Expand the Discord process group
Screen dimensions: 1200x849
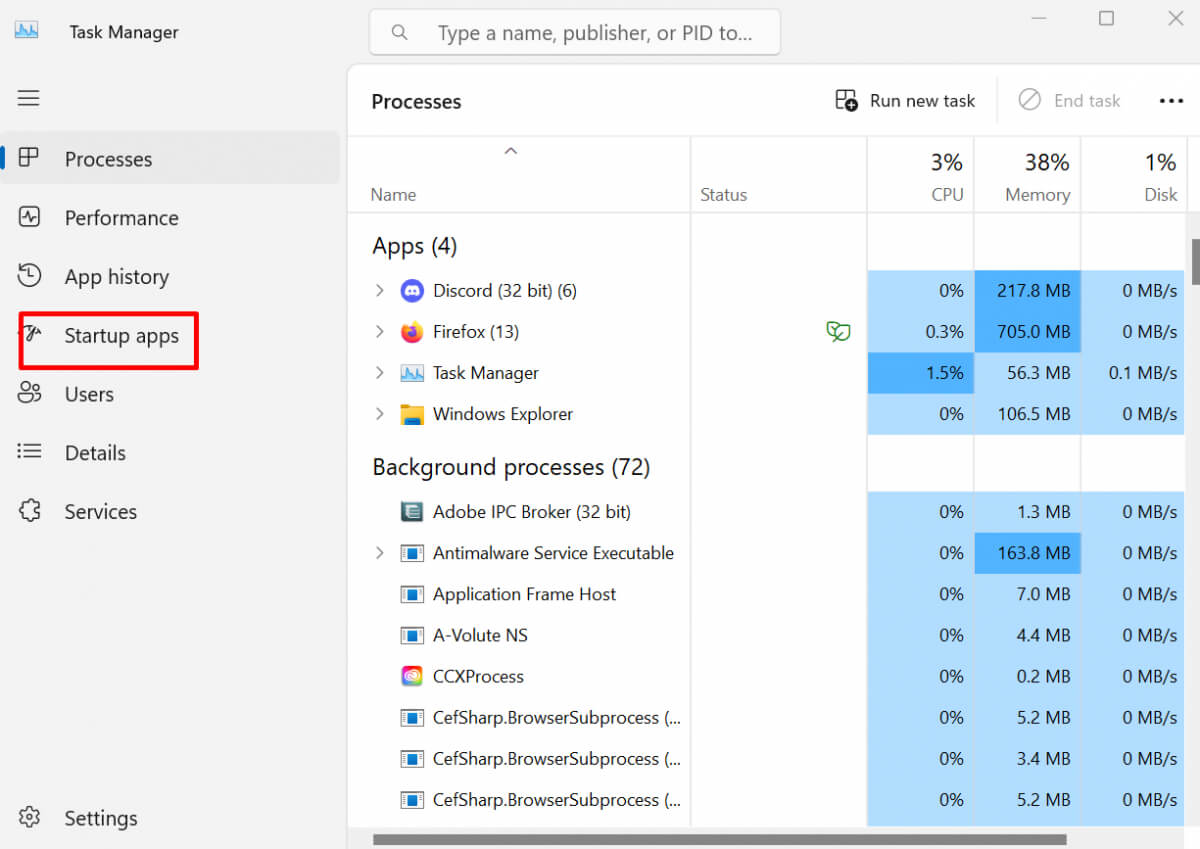point(379,291)
